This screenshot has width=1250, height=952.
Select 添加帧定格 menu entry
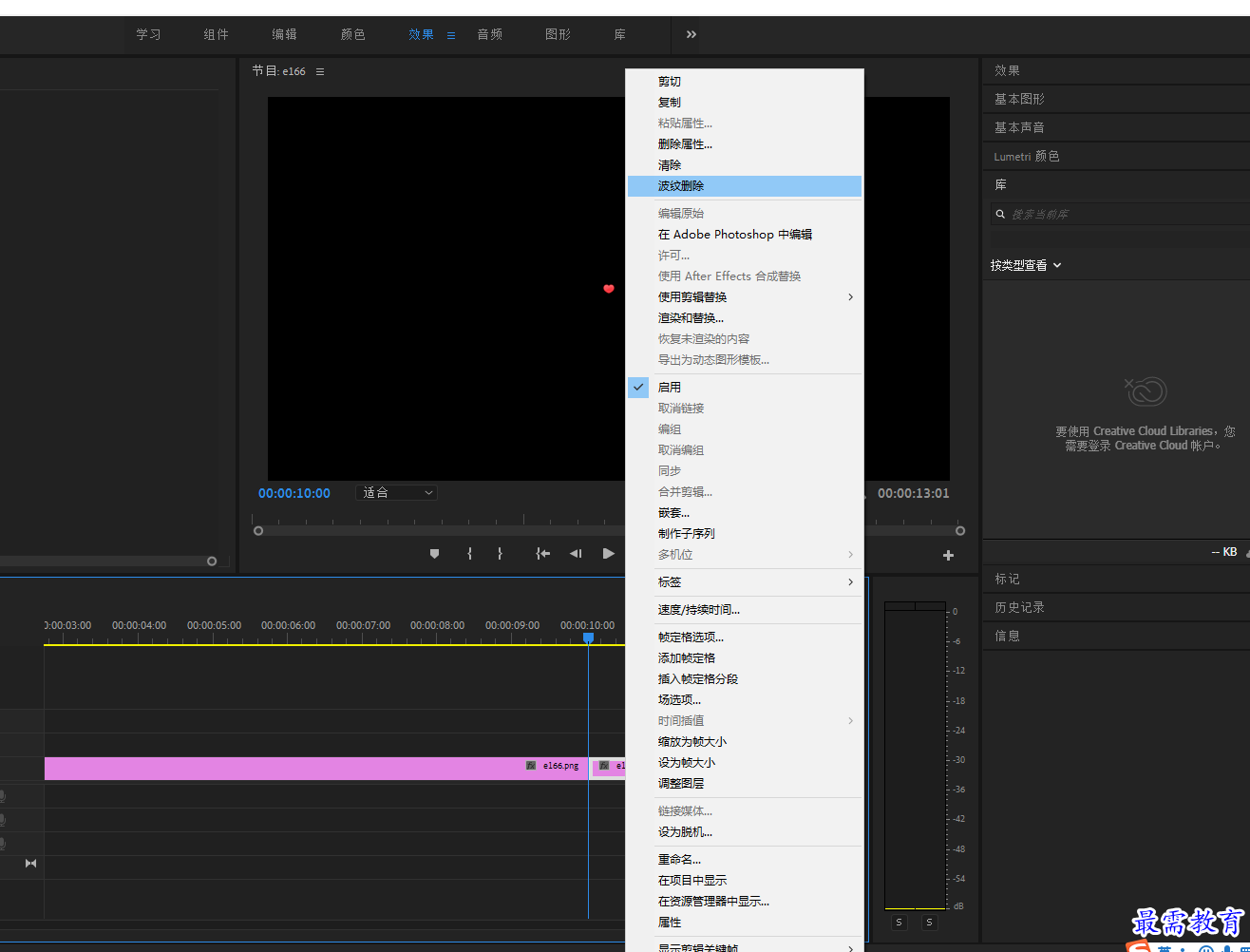[745, 658]
